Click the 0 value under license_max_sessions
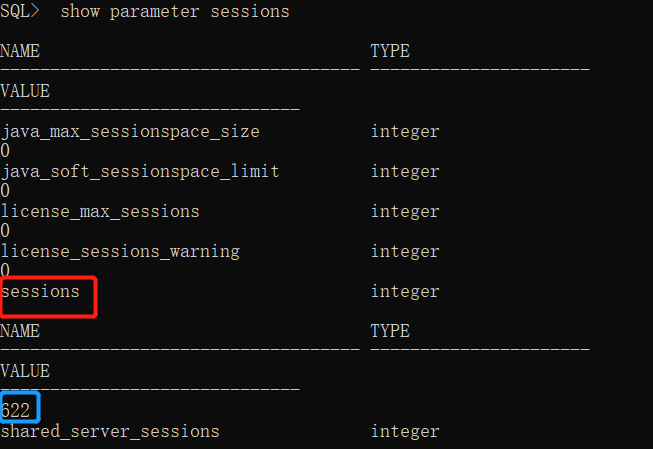The height and width of the screenshot is (449, 653). tap(5, 230)
